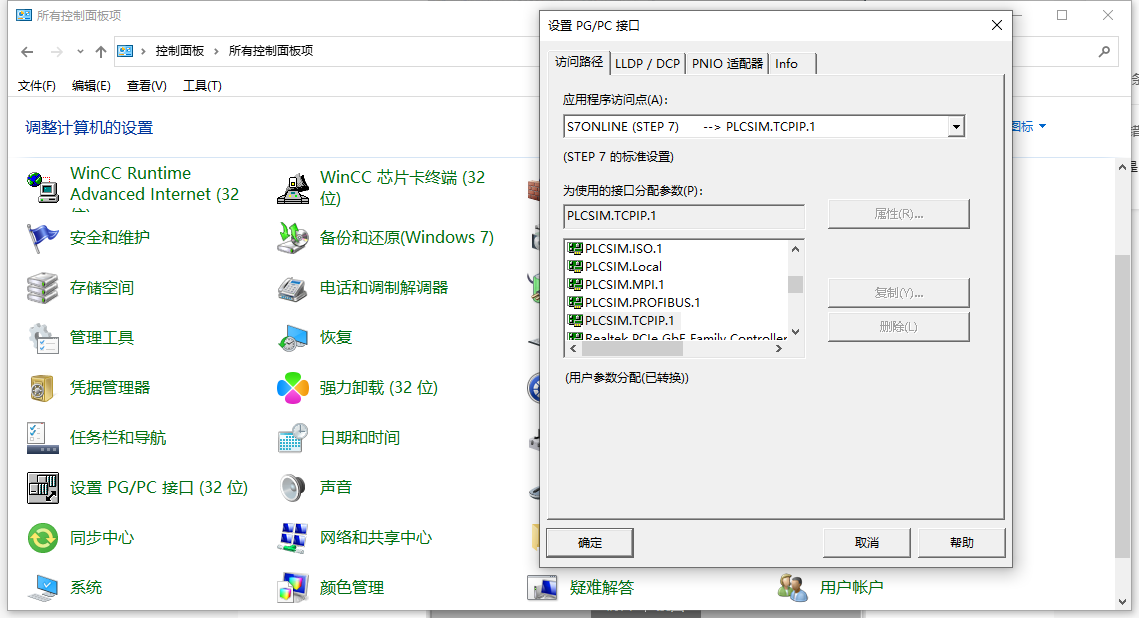Open the 存储空间 icon
The image size is (1139, 618).
tap(42, 288)
